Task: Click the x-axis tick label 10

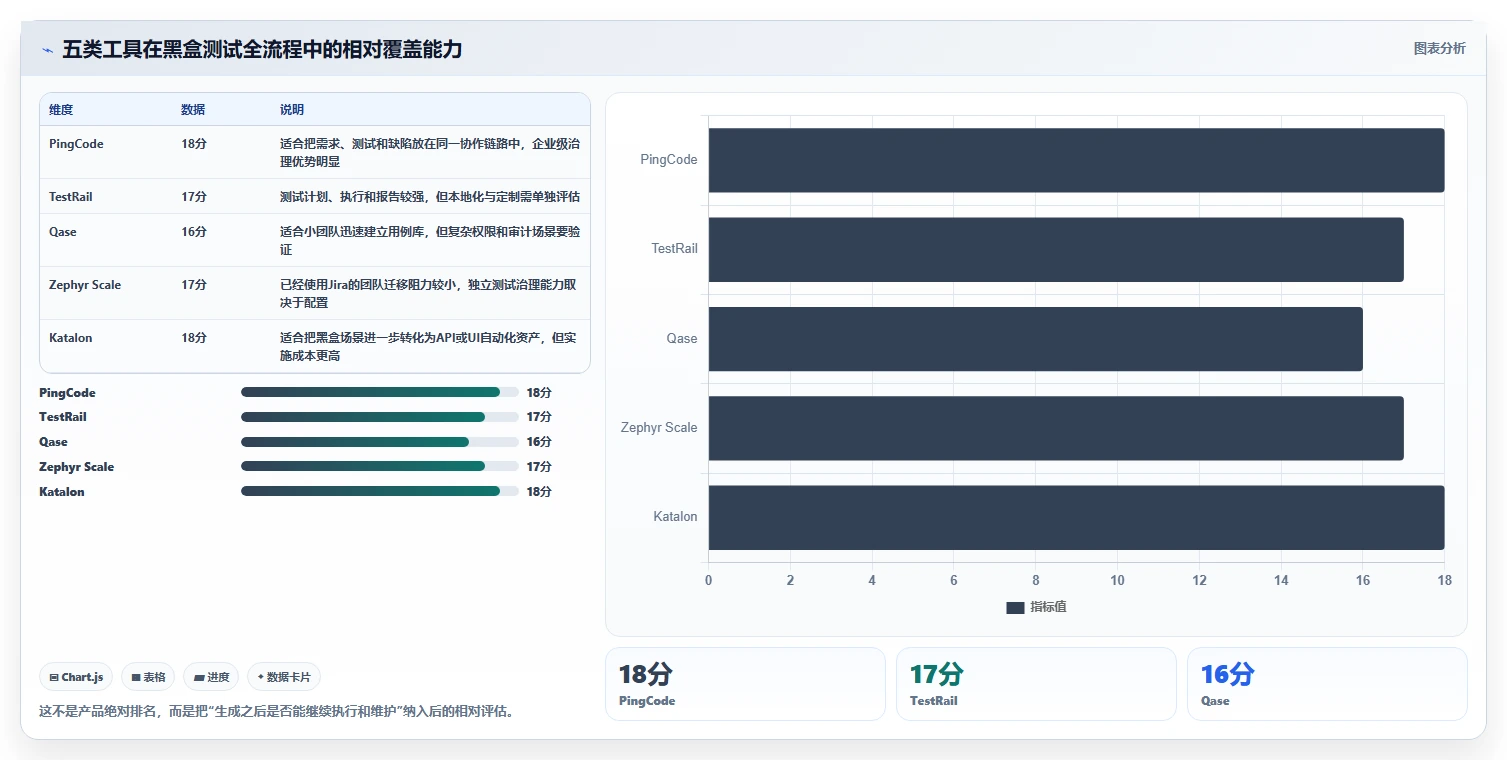Action: tap(1117, 581)
